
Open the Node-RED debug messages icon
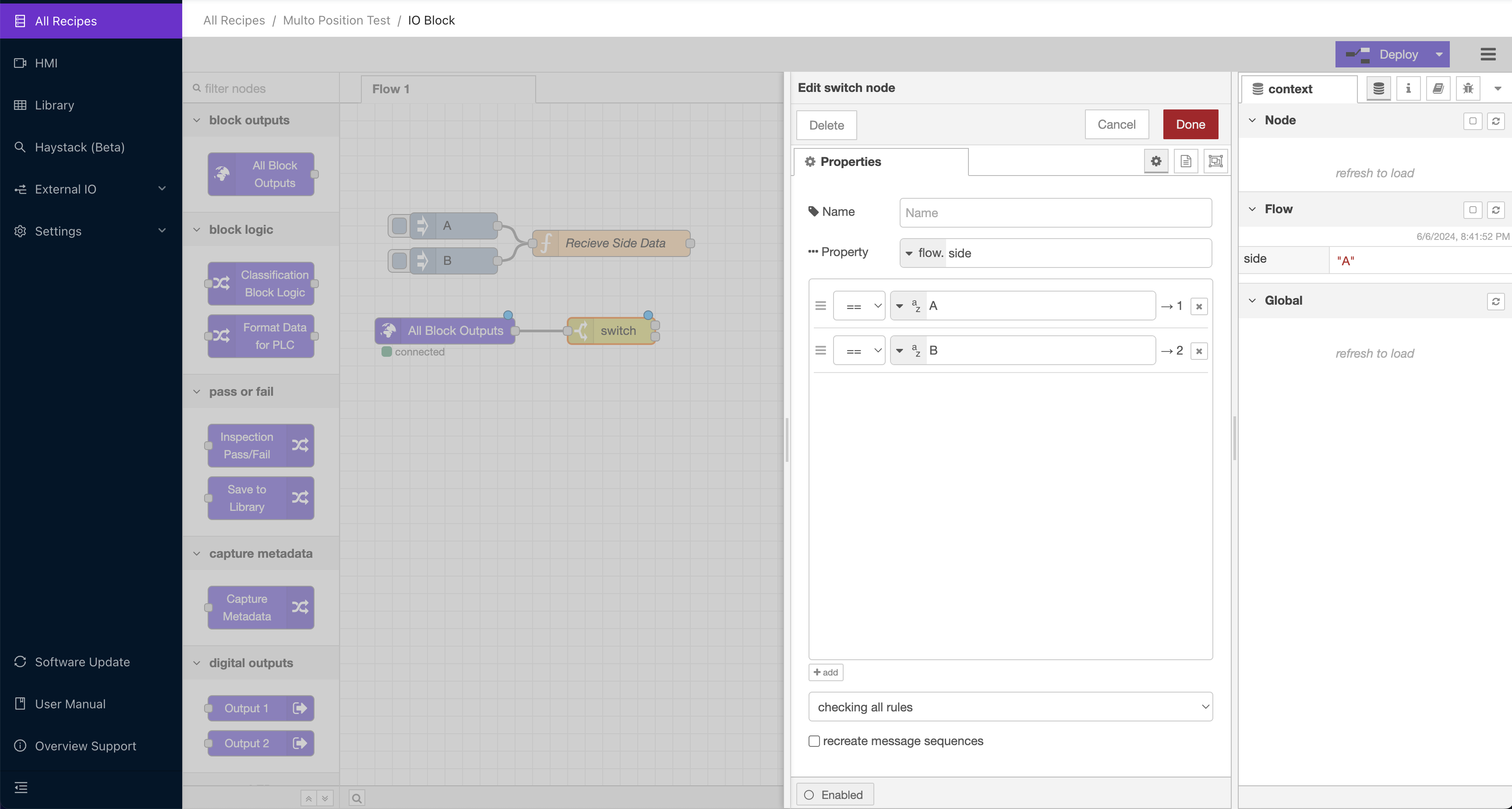[1468, 88]
